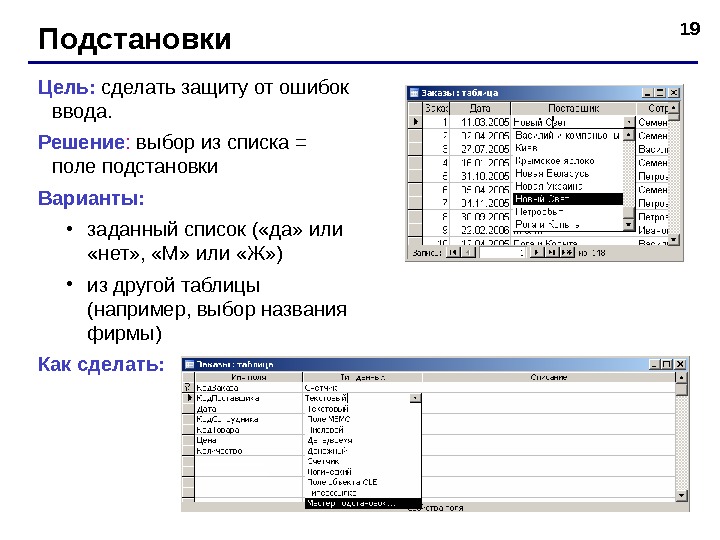The height and width of the screenshot is (540, 720).
Task: Choose "Василий и компаньоны" in supplier list
Action: (x=568, y=135)
